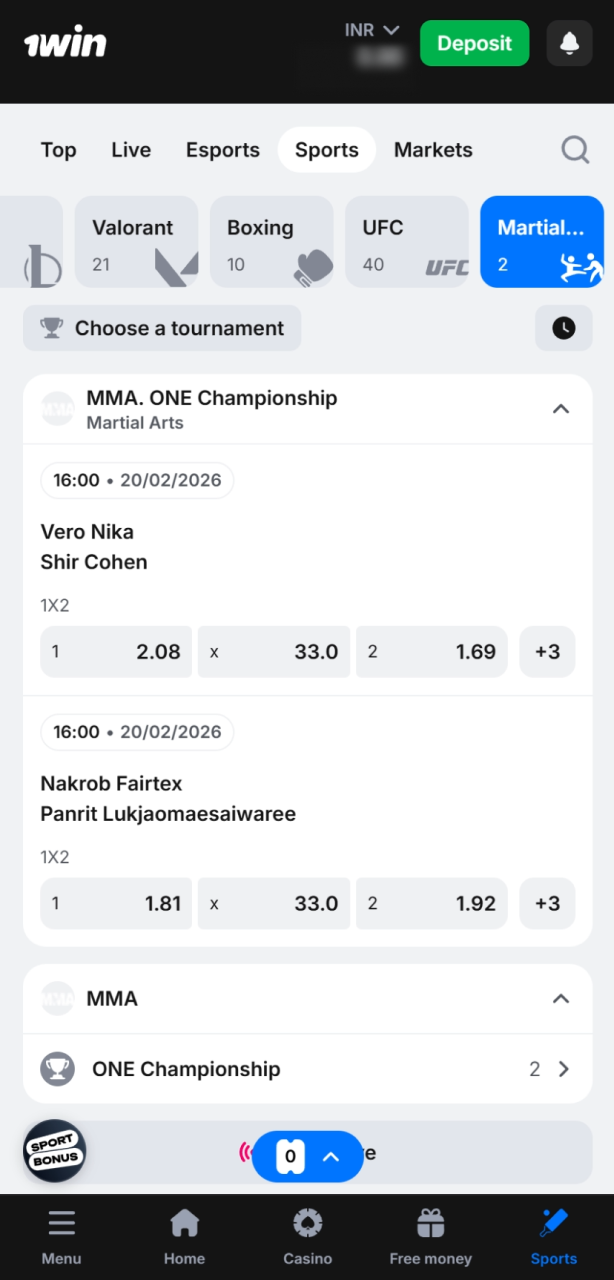
Task: Open search with the magnifying glass icon
Action: (x=575, y=149)
